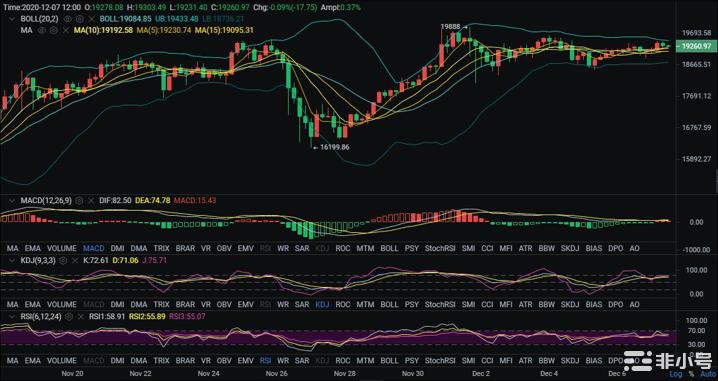
Task: Open RSI(6,12,24) settings gear
Action: (x=69, y=316)
